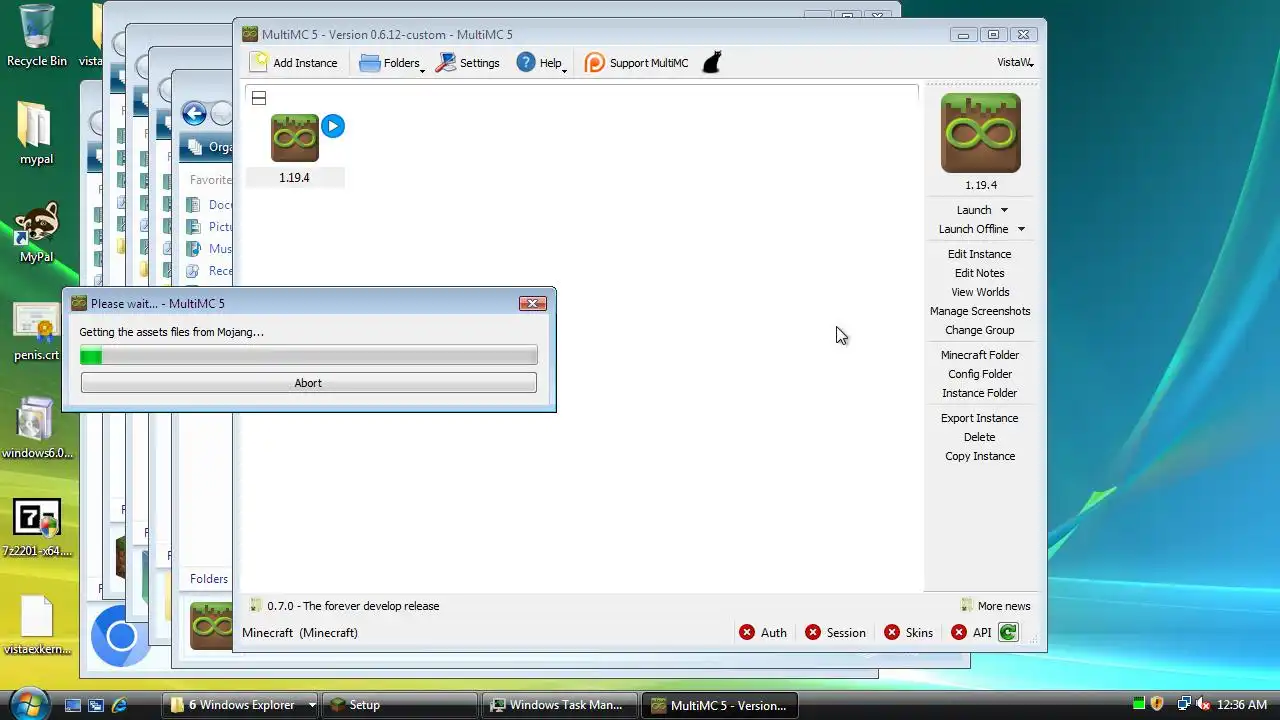Click Copy Instance
Viewport: 1280px width, 720px height.
click(980, 456)
